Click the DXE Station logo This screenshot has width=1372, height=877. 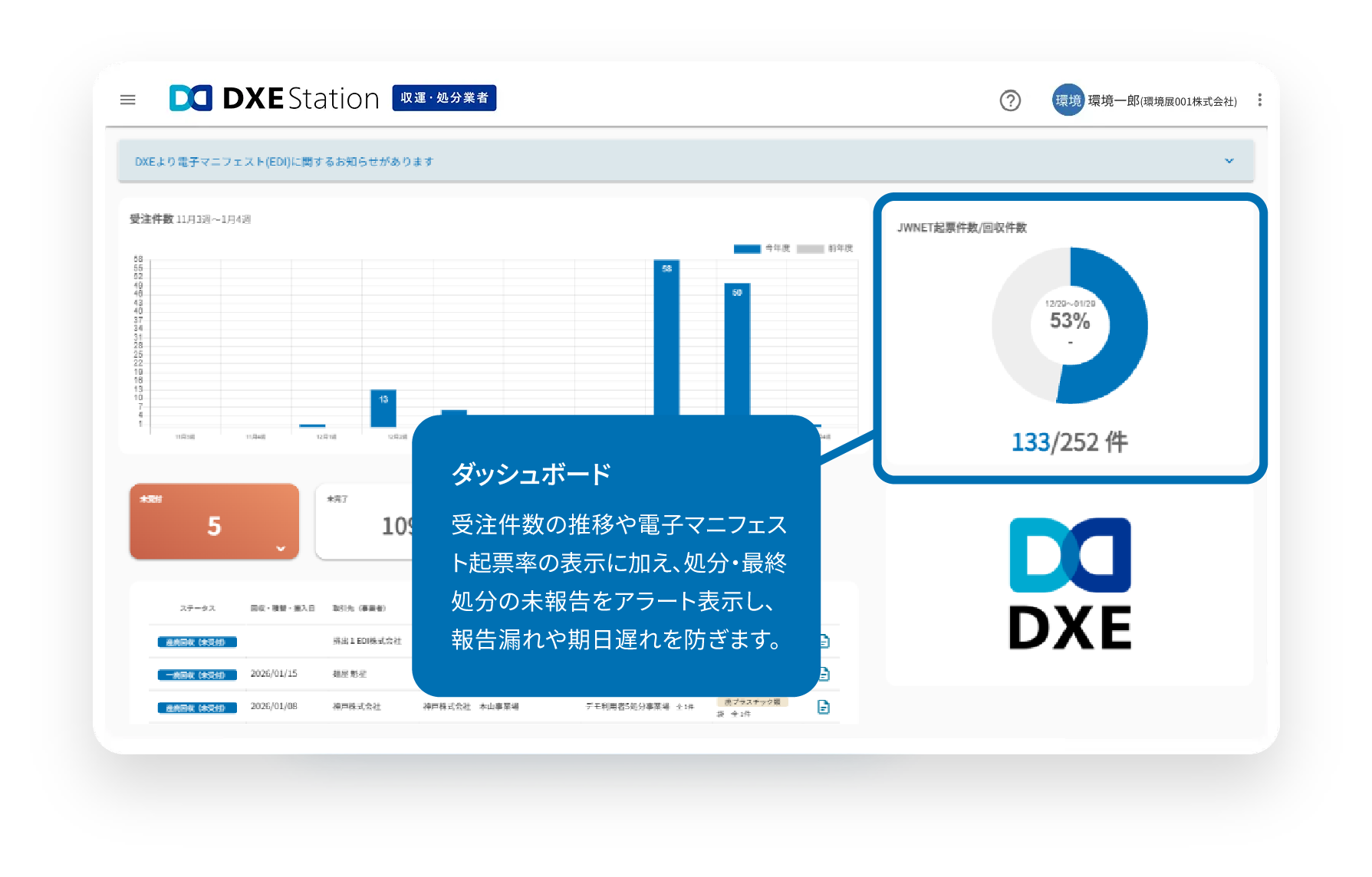275,98
